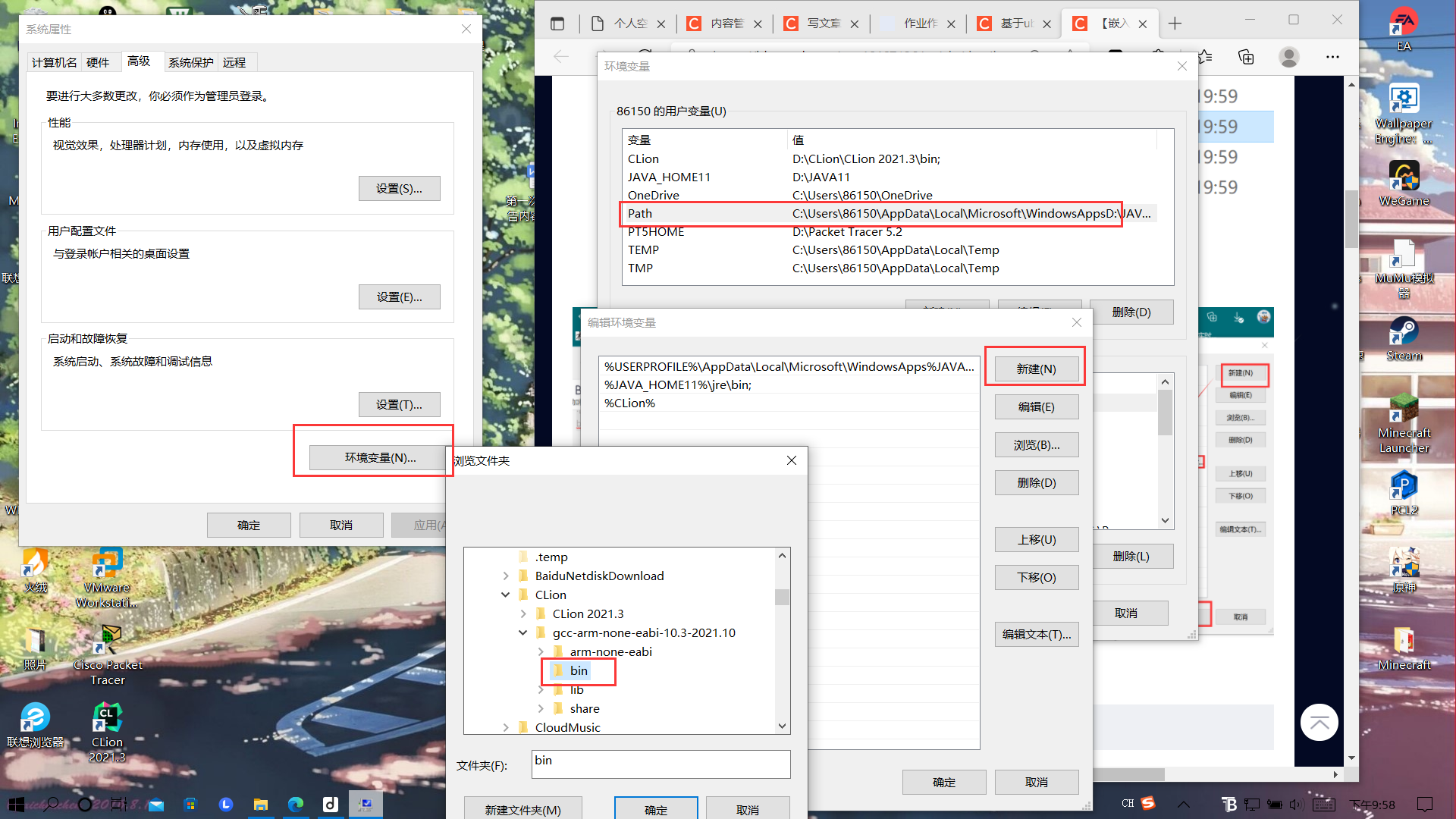The height and width of the screenshot is (819, 1456).
Task: Open the notification center icon
Action: [x=1425, y=805]
